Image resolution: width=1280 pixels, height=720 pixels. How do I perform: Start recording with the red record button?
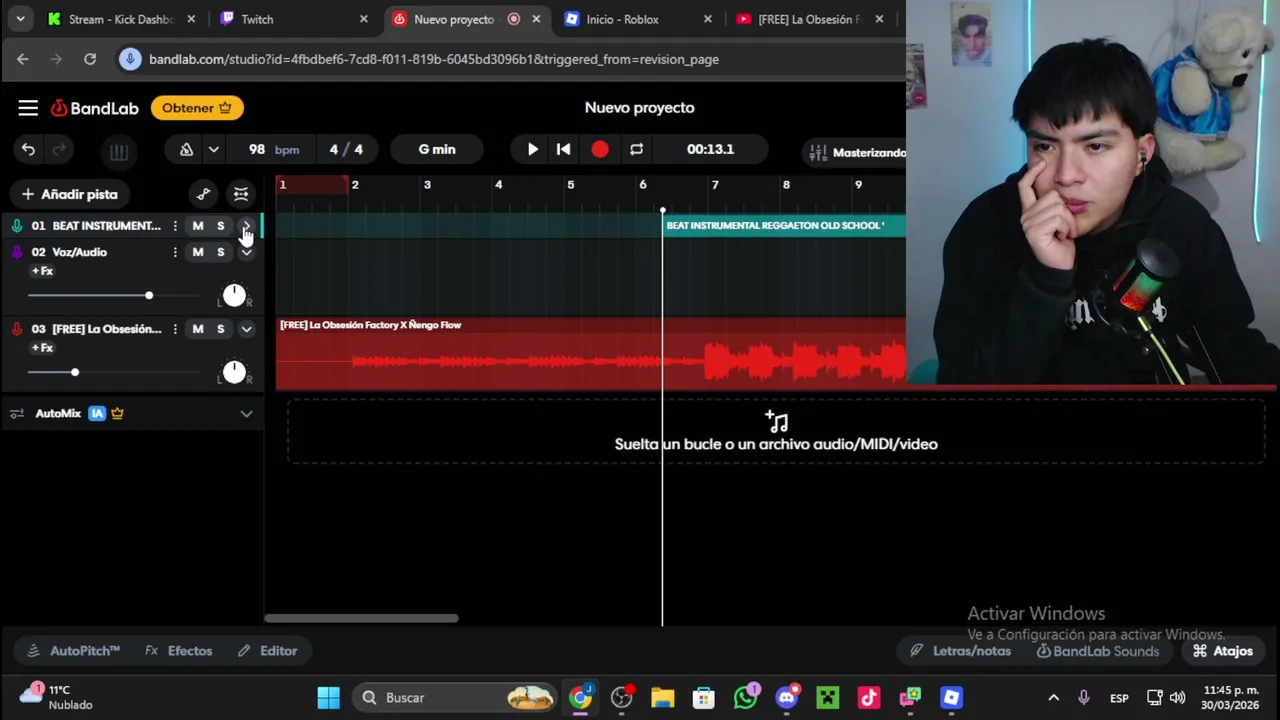coord(600,150)
